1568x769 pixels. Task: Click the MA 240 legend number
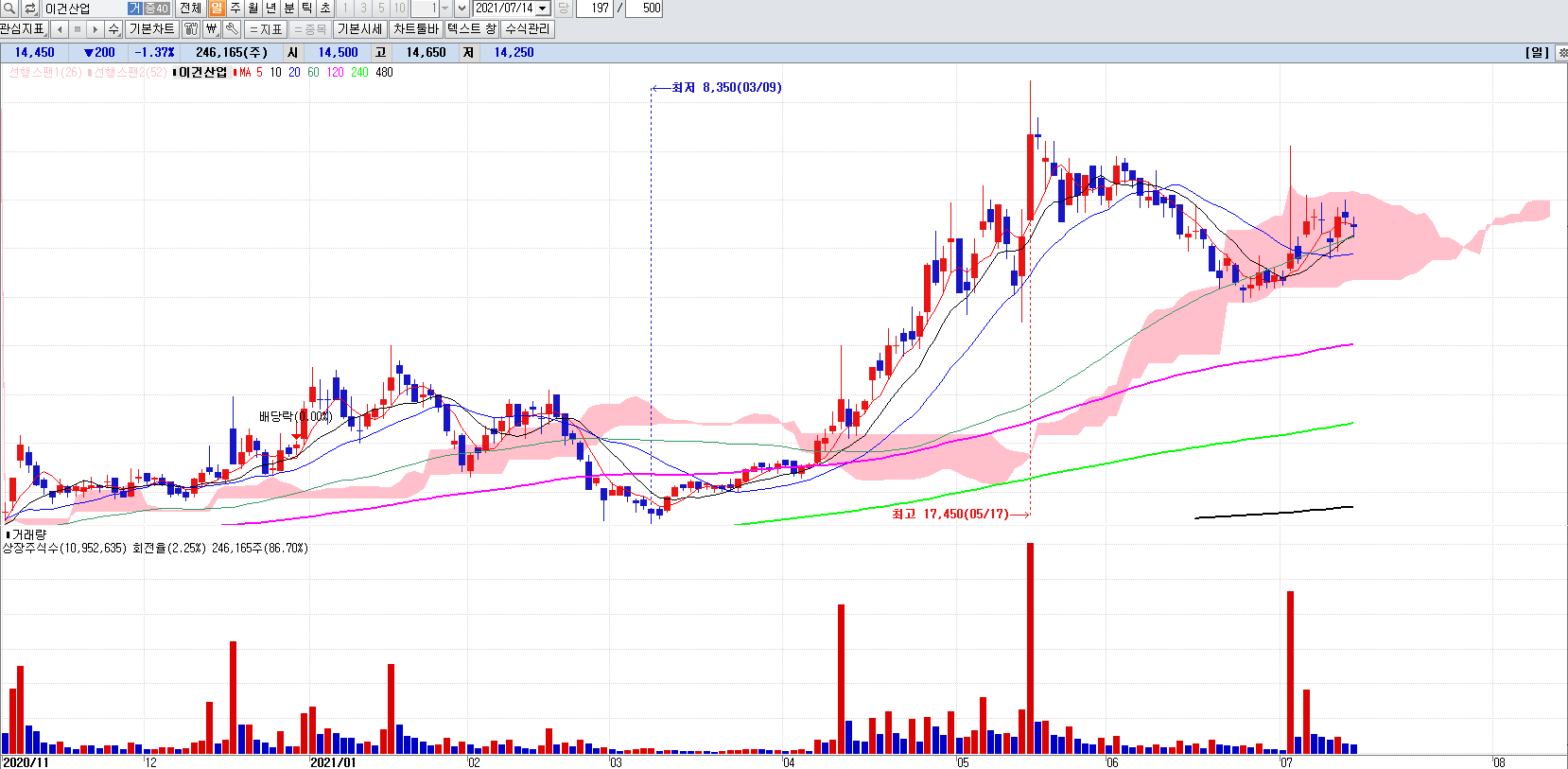point(359,73)
